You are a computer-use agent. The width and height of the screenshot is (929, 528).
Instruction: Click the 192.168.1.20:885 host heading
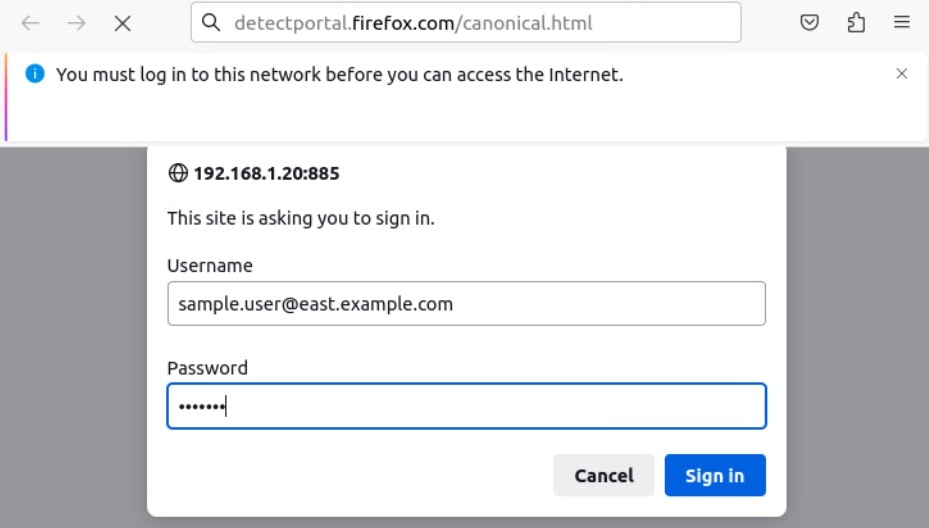click(x=267, y=173)
